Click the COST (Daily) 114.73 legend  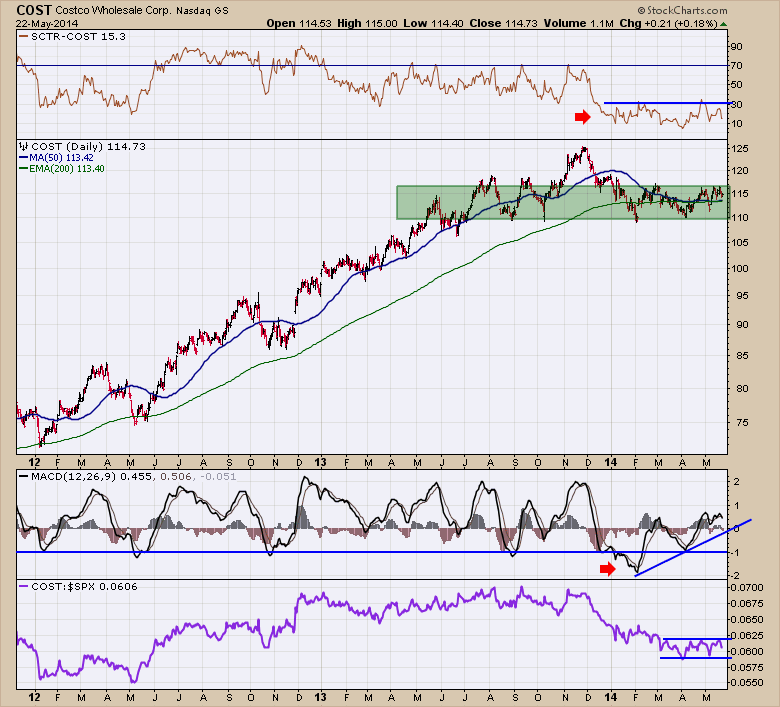point(89,146)
